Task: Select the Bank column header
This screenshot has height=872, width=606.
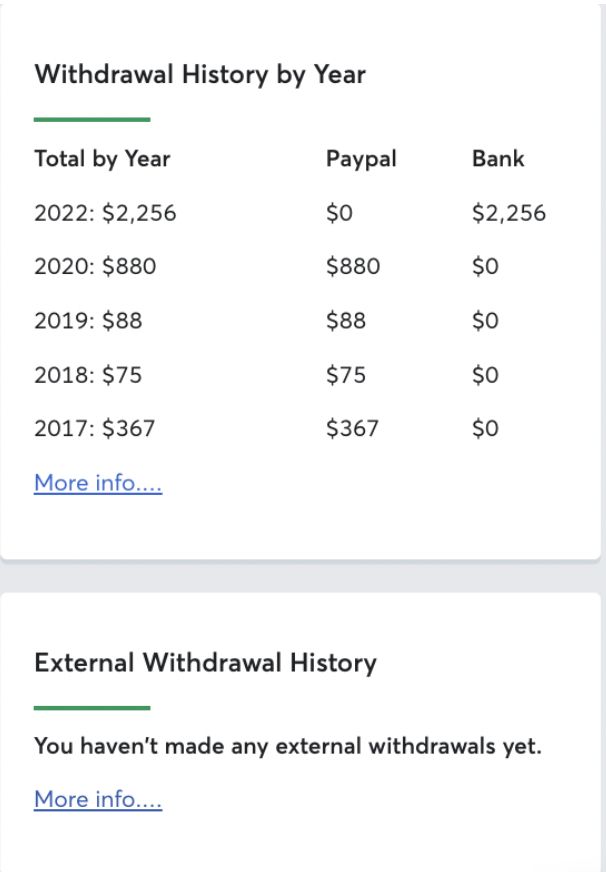Action: (x=498, y=158)
